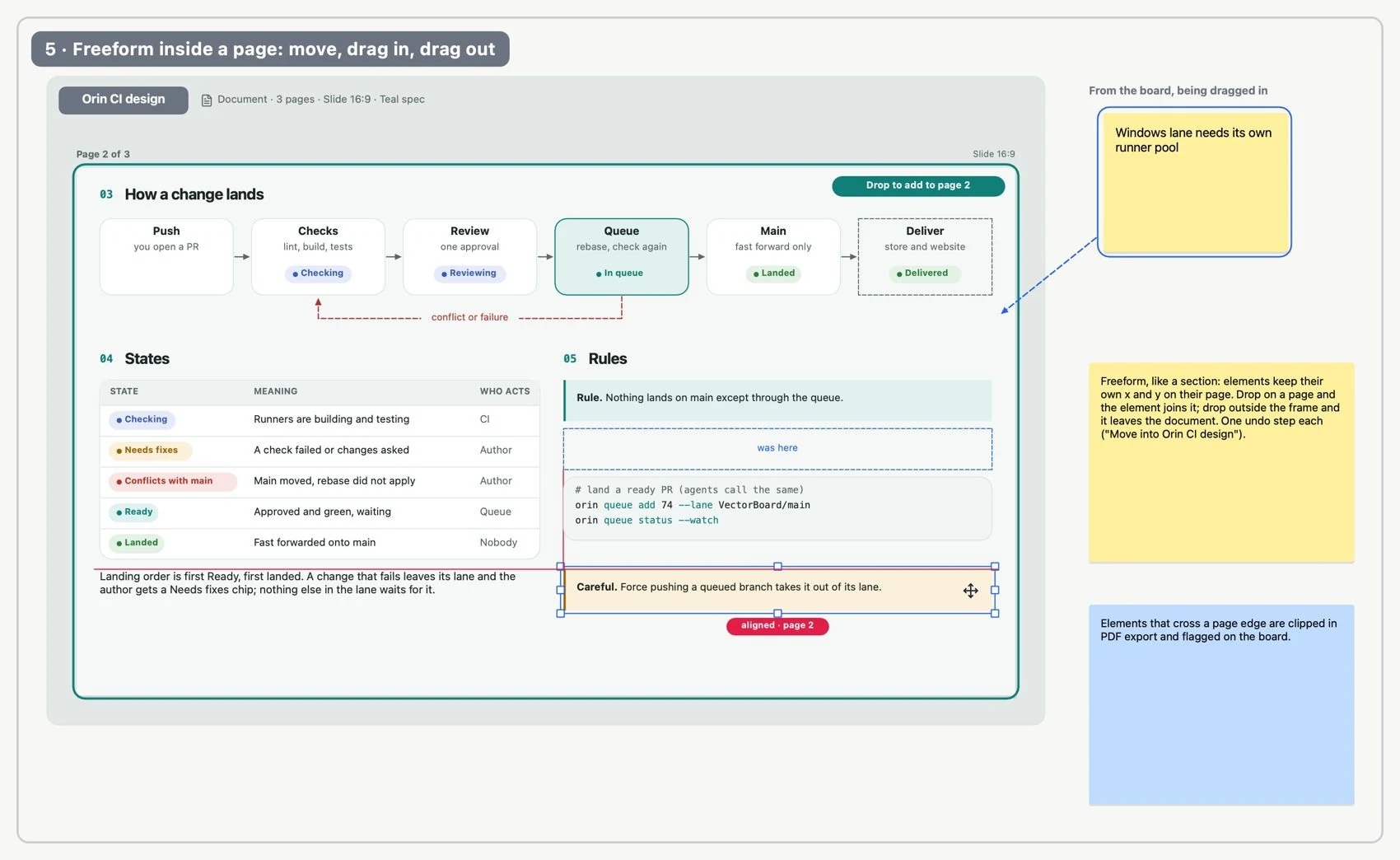Click "Main moved, rebase did not apply" cell
1400x860 pixels.
(x=334, y=481)
